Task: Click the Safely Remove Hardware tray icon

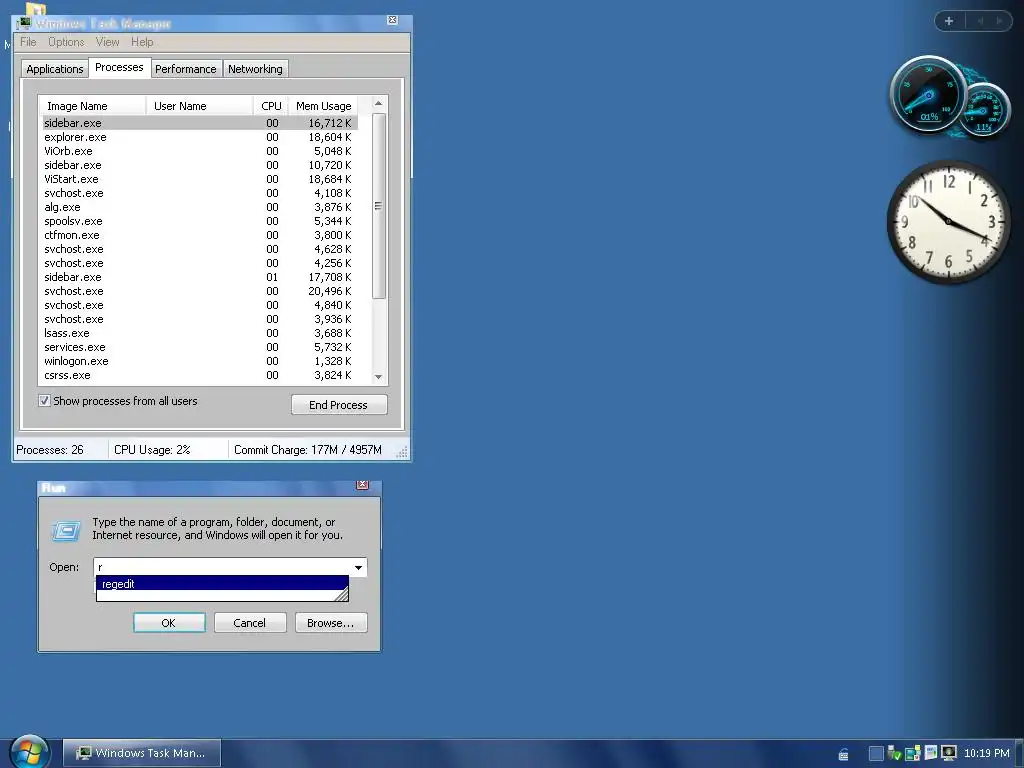Action: point(894,754)
